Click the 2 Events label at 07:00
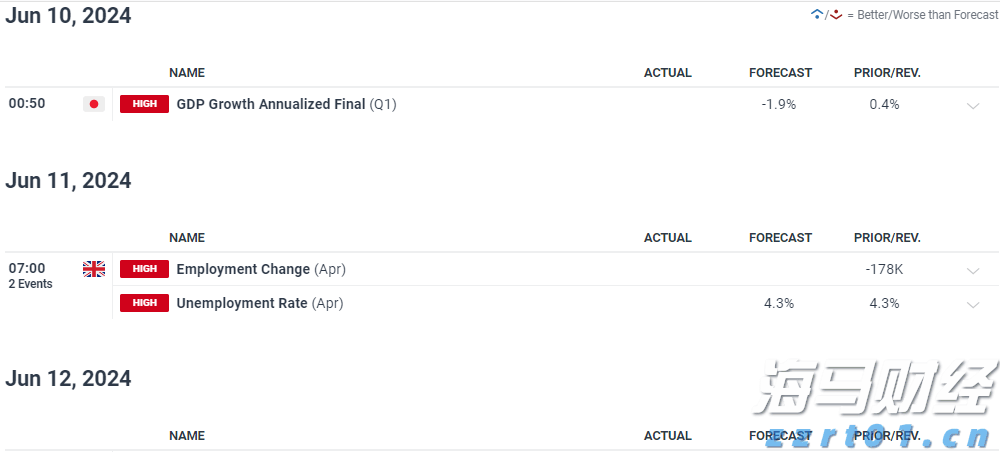 tap(31, 284)
